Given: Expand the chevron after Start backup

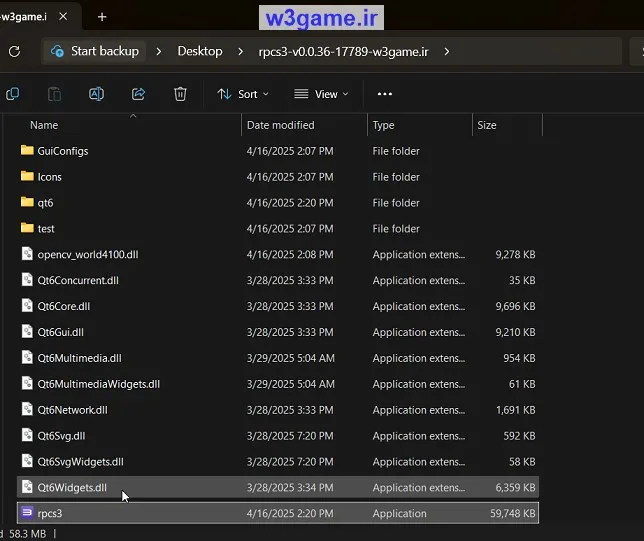Looking at the screenshot, I should (159, 52).
